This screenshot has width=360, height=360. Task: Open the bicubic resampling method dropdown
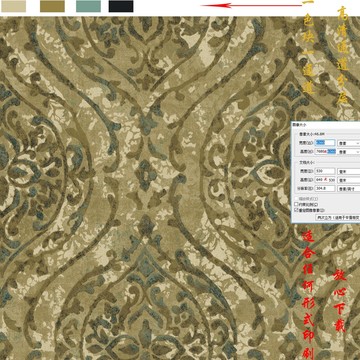point(338,217)
